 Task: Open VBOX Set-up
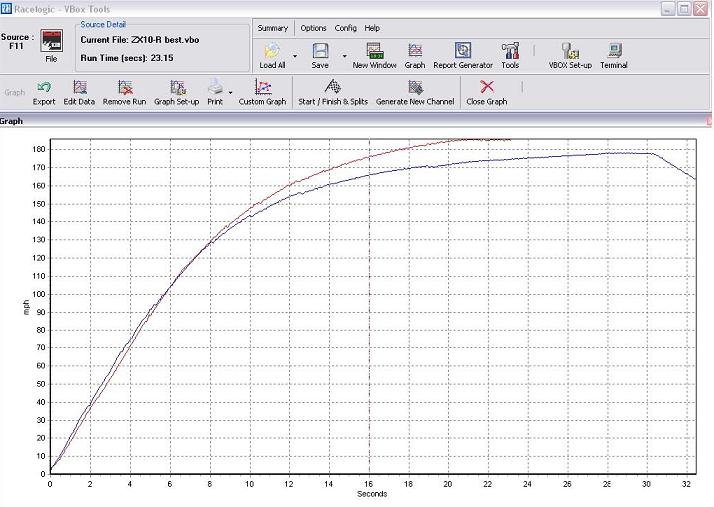(570, 51)
